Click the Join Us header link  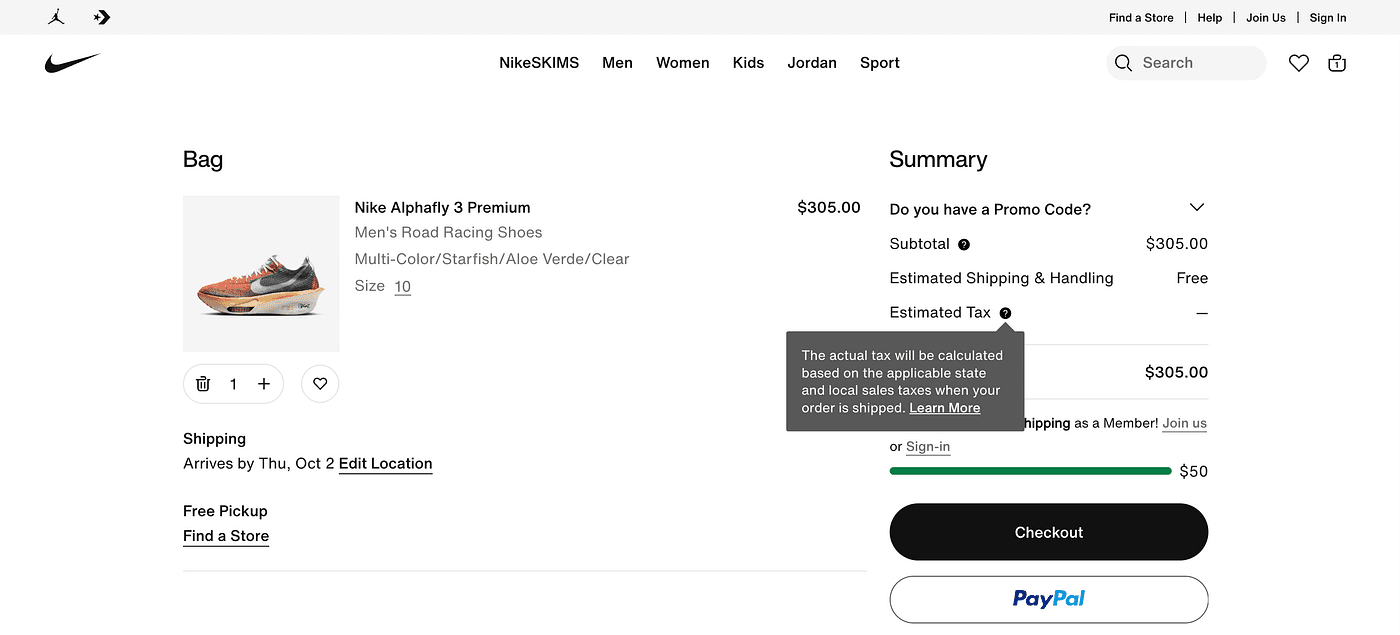click(x=1266, y=18)
